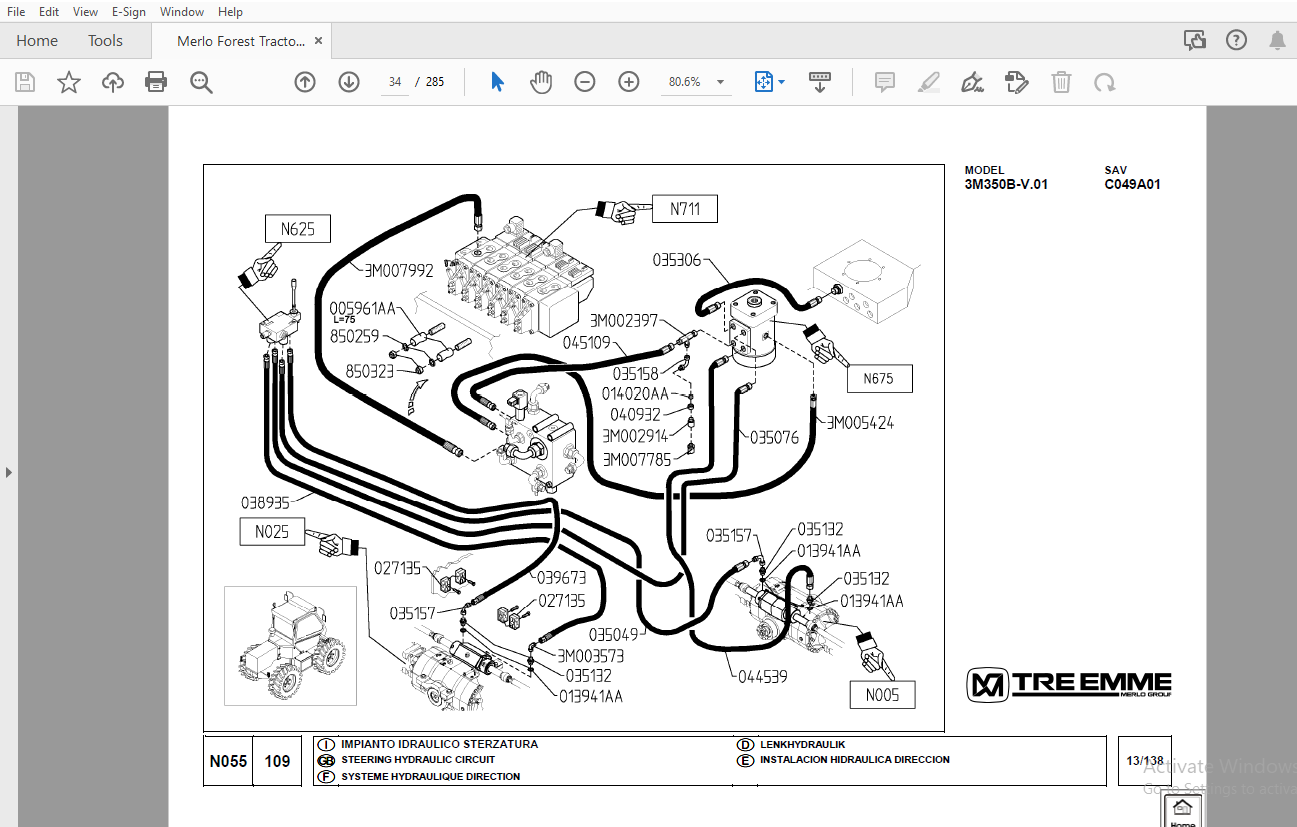Click the N025 callout box

(x=271, y=532)
